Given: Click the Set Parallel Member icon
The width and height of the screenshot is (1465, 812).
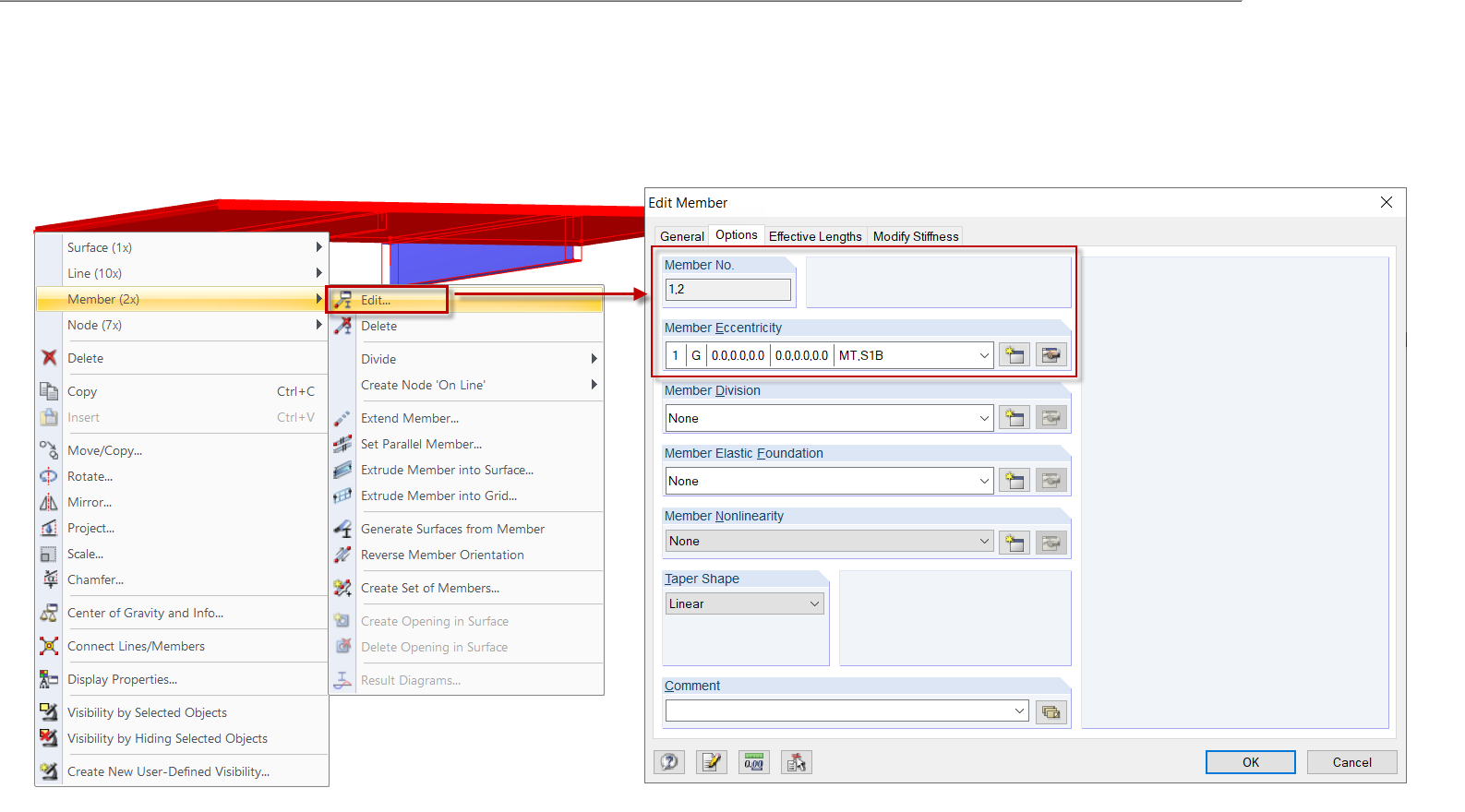Looking at the screenshot, I should click(x=342, y=444).
